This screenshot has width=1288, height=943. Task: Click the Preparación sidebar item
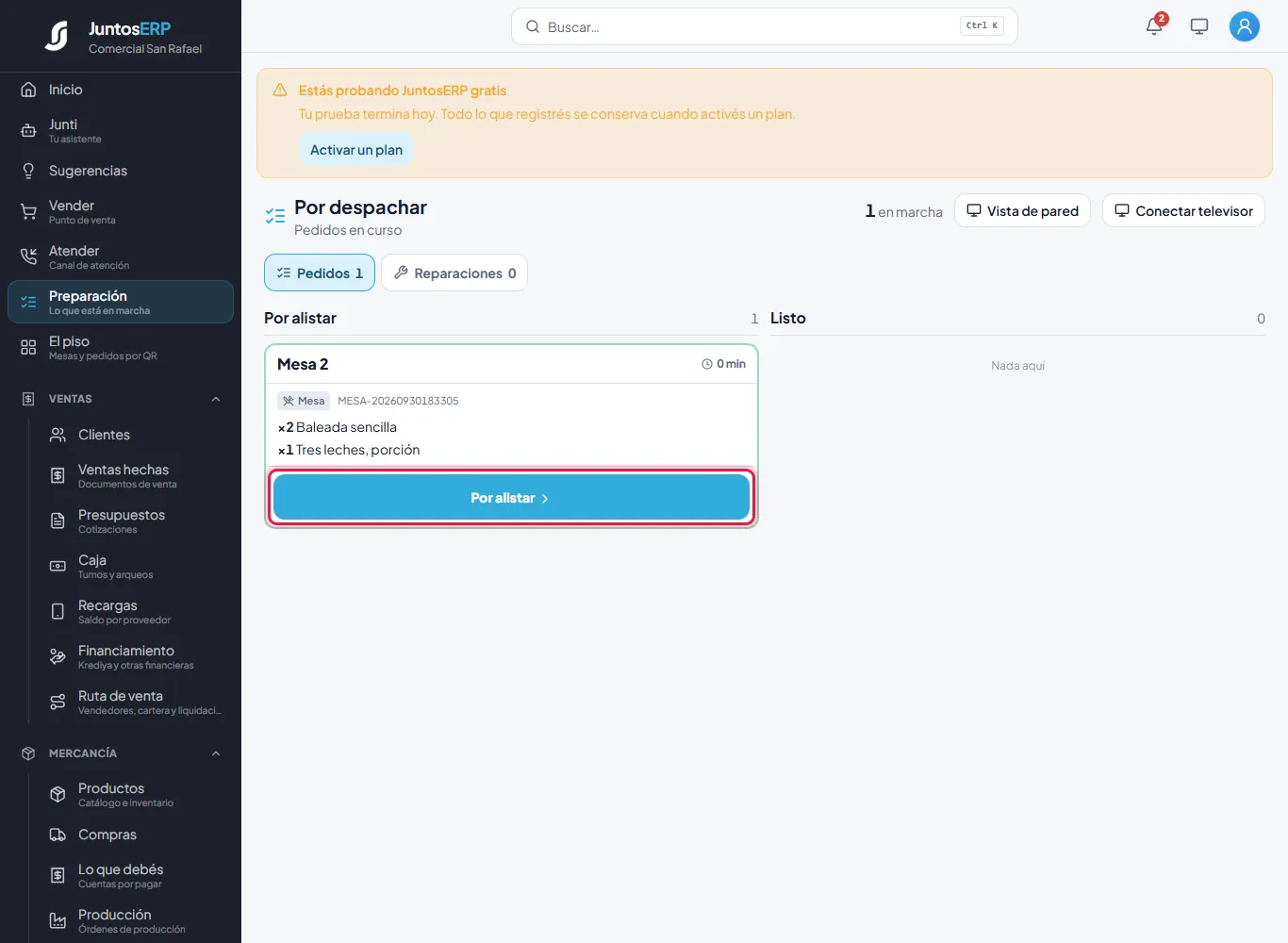(121, 302)
